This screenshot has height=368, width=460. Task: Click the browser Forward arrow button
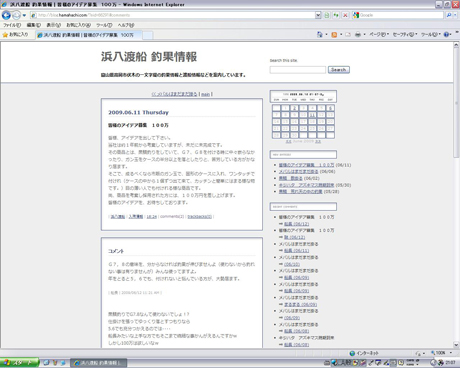[16, 15]
